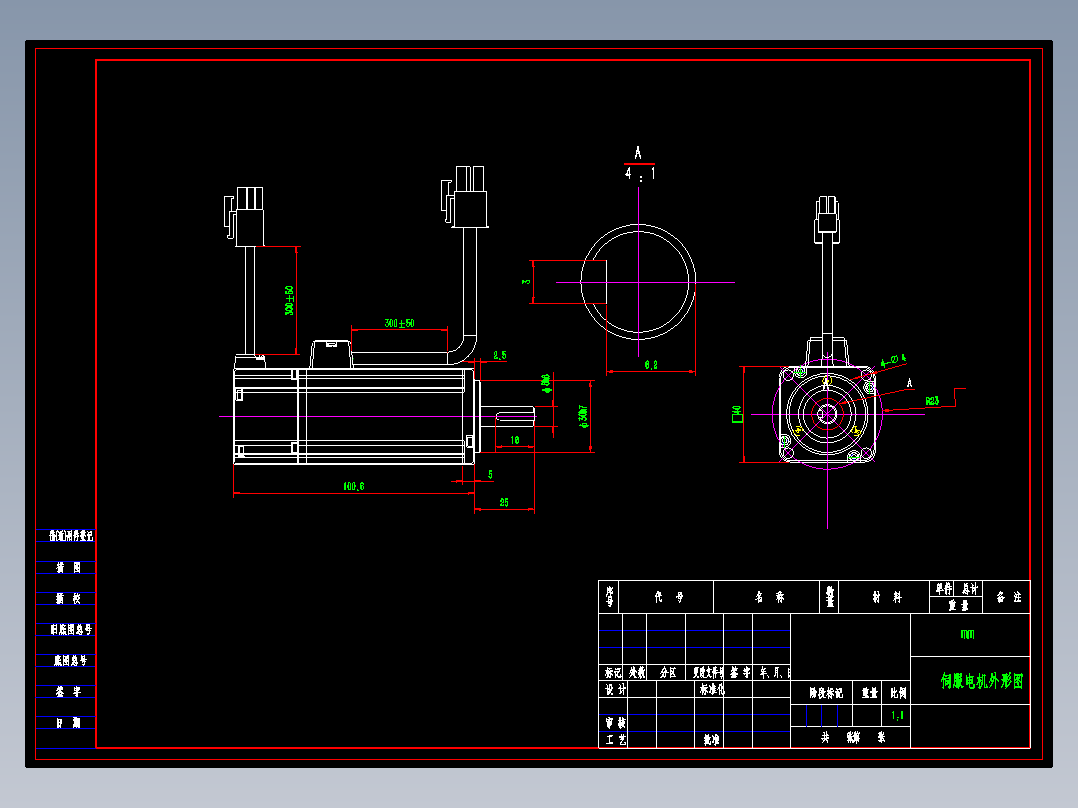Select the '25' shaft length dimension
The height and width of the screenshot is (808, 1078).
pos(504,503)
